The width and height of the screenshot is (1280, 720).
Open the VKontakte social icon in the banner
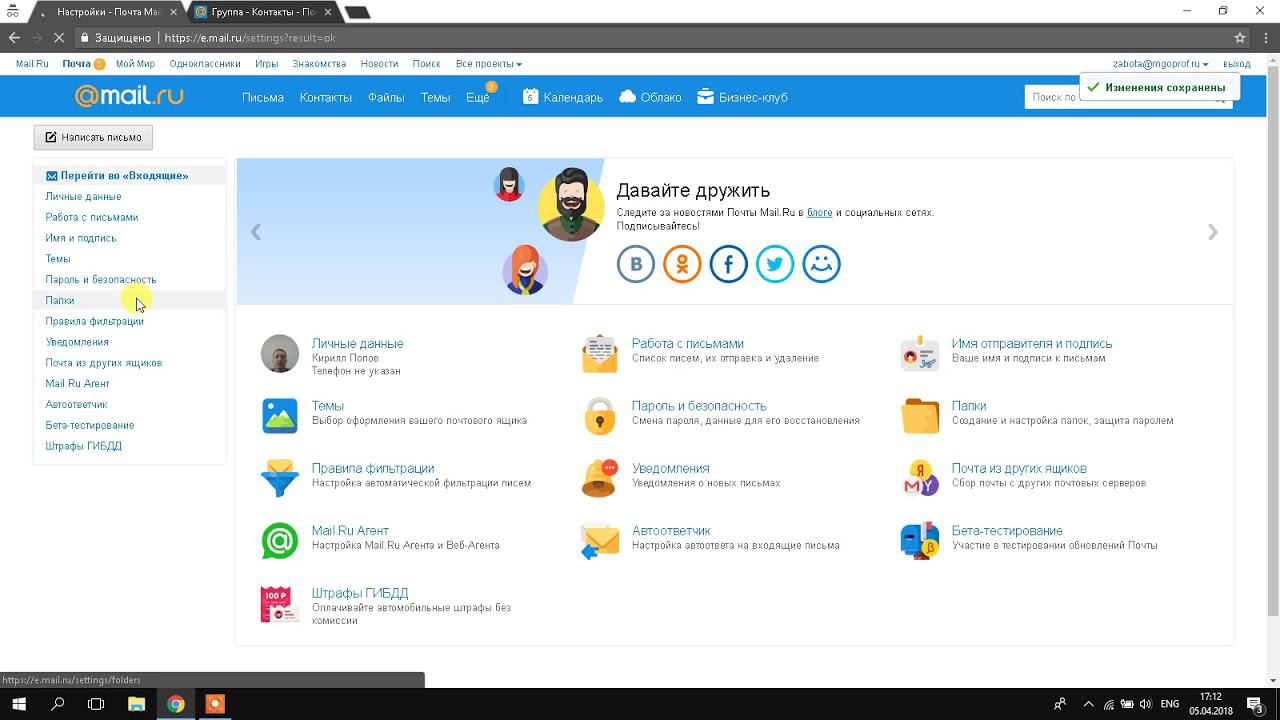coord(636,264)
